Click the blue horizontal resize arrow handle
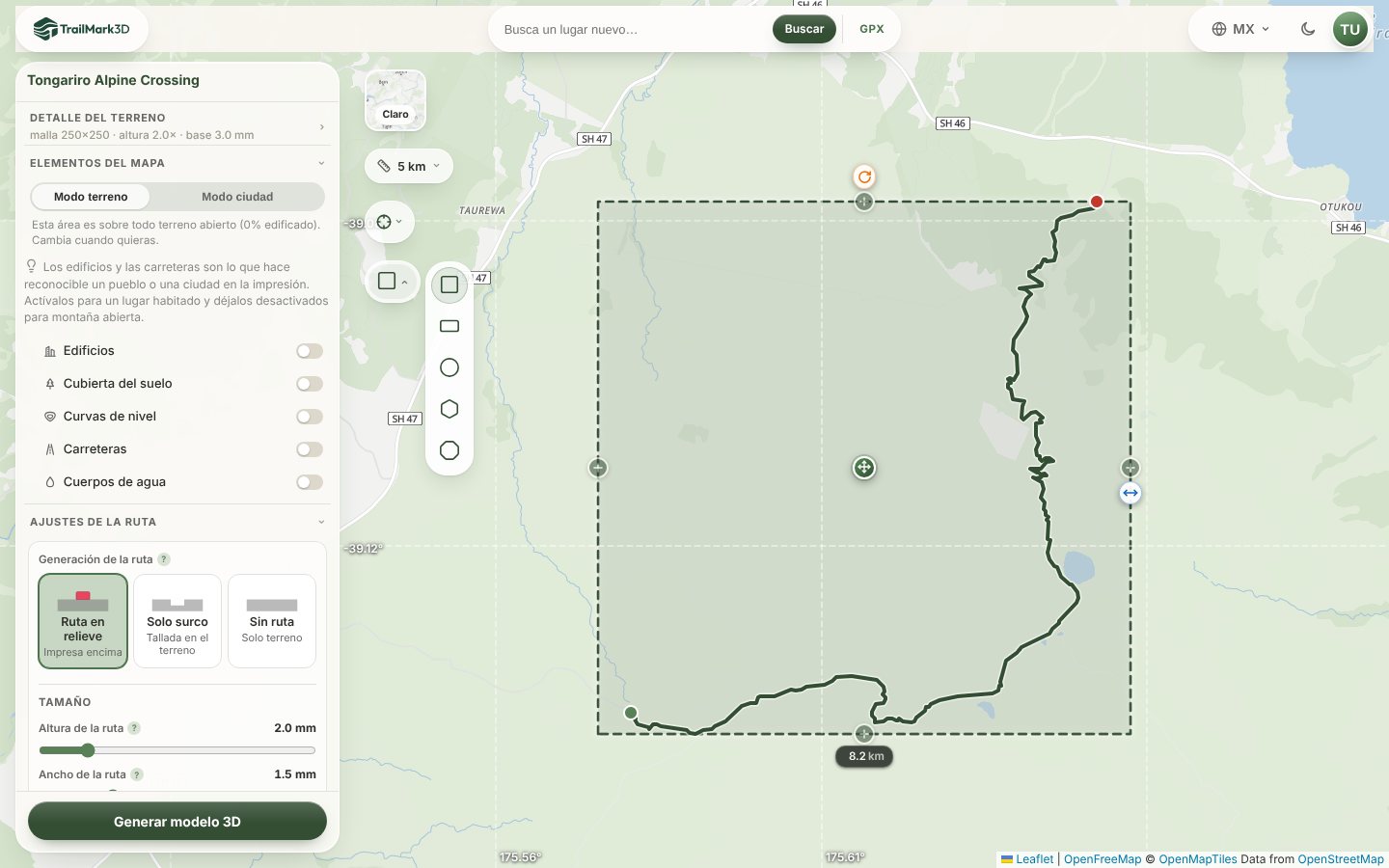Screen dimensions: 1389x868 pos(1130,493)
